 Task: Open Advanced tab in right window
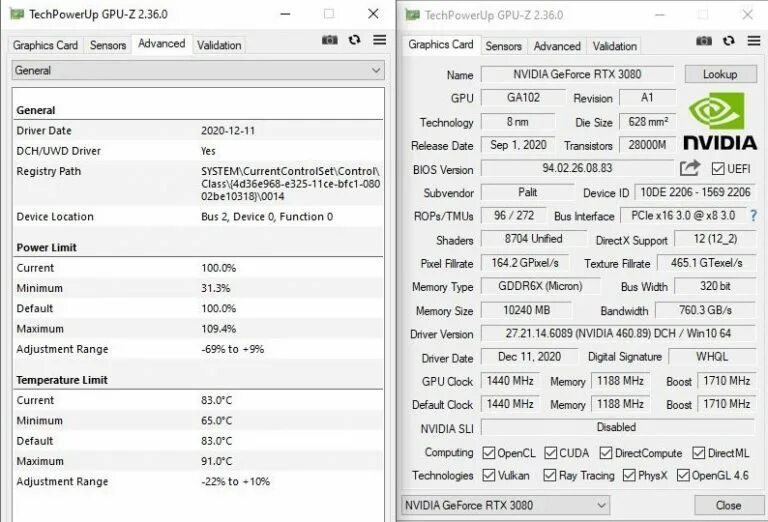(557, 46)
